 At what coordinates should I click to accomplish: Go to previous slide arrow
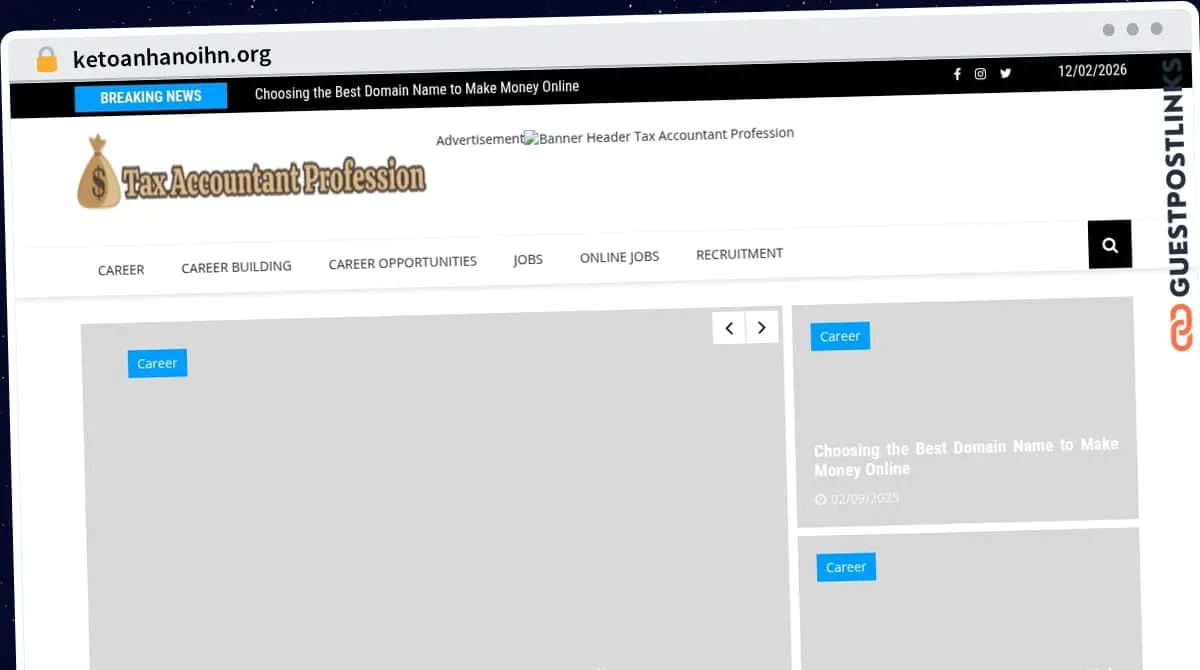pos(729,328)
